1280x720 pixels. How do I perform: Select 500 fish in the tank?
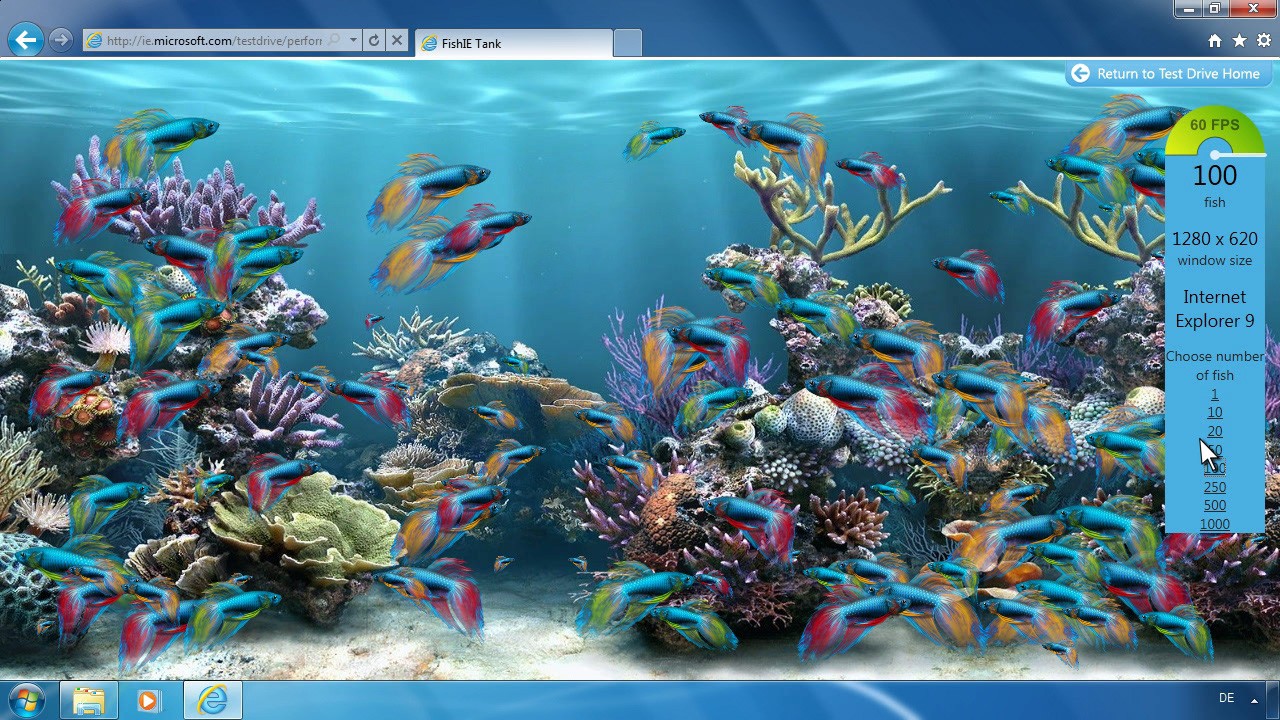(x=1214, y=505)
